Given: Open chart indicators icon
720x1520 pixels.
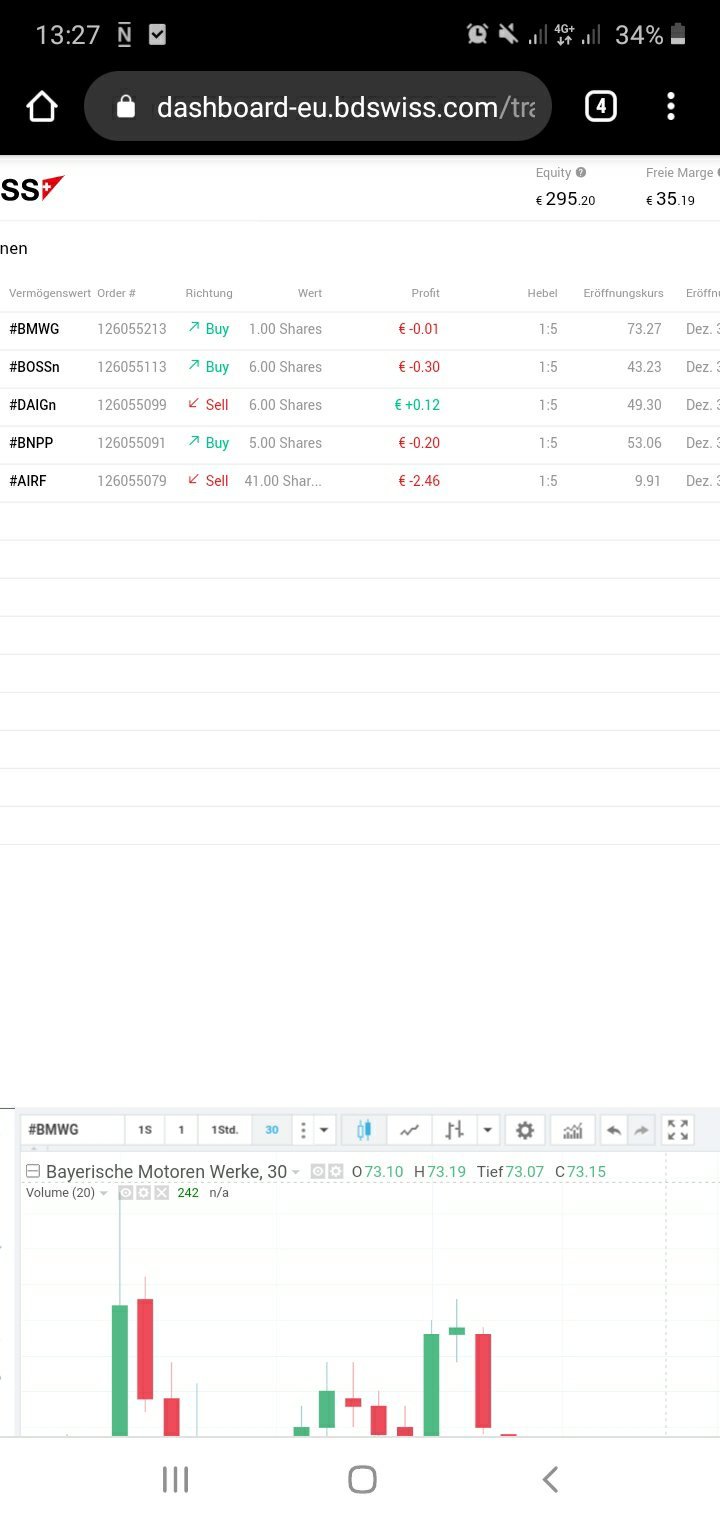Looking at the screenshot, I should point(573,1130).
